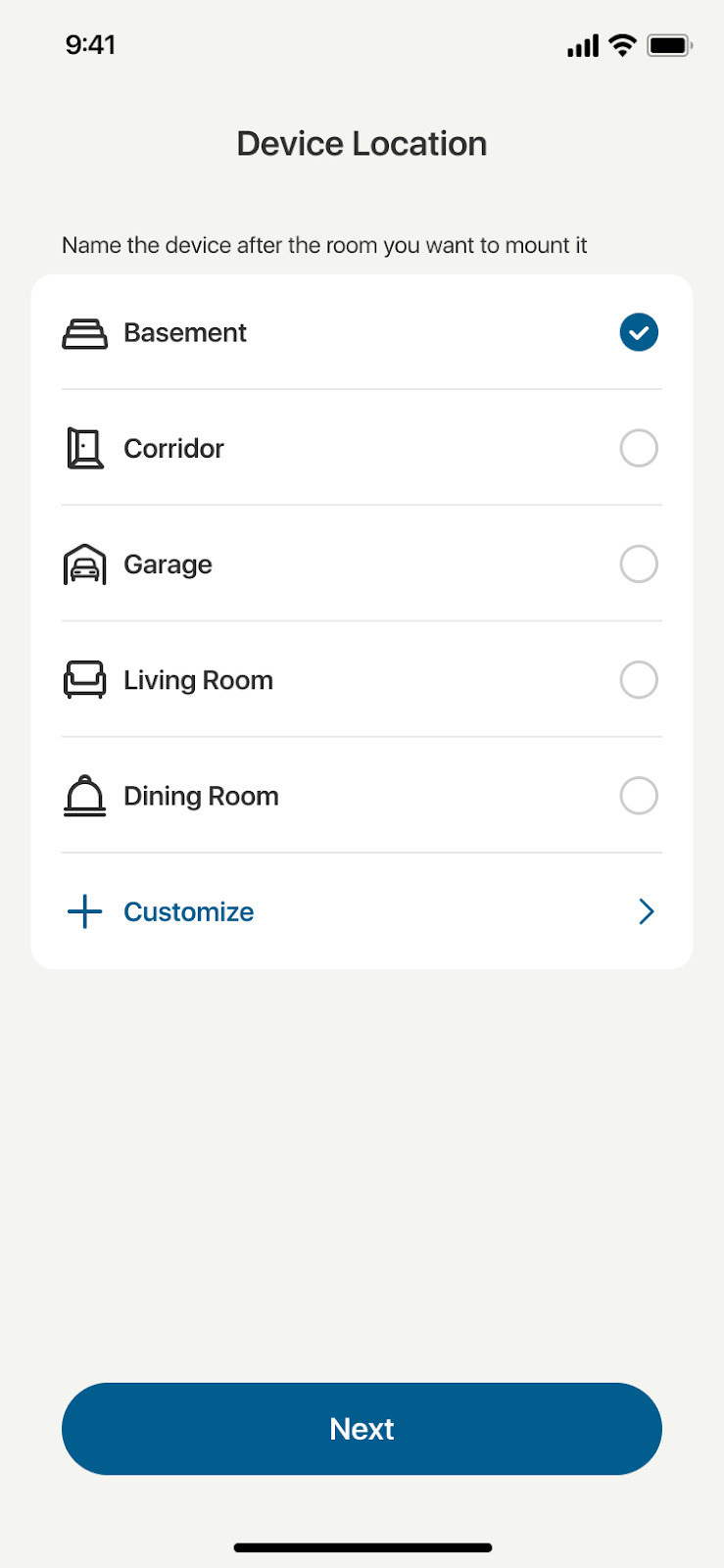Tap the cellular signal bars icon

coord(583,45)
